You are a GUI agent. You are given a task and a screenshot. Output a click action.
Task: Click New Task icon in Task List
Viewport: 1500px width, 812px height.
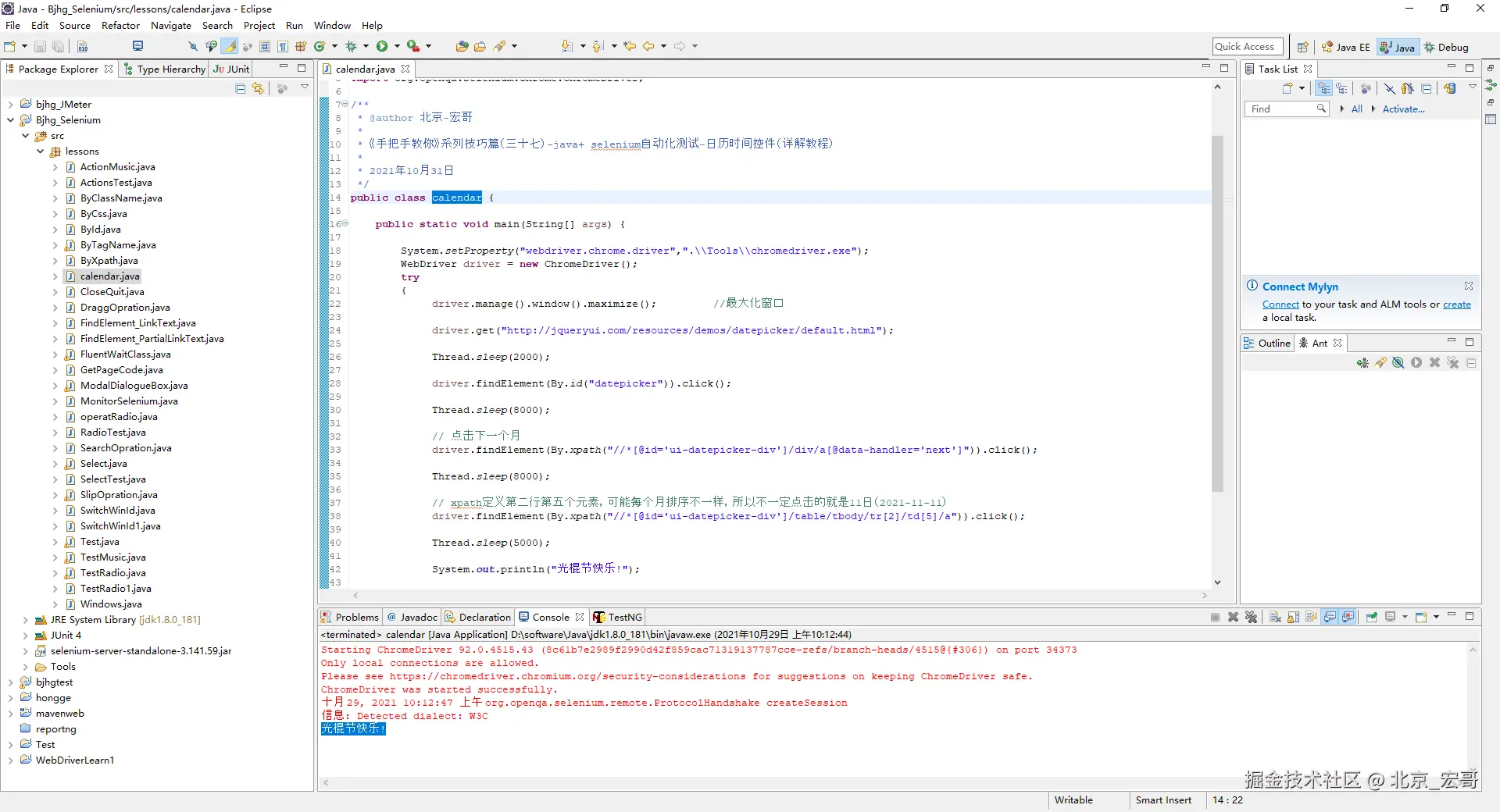[1287, 89]
